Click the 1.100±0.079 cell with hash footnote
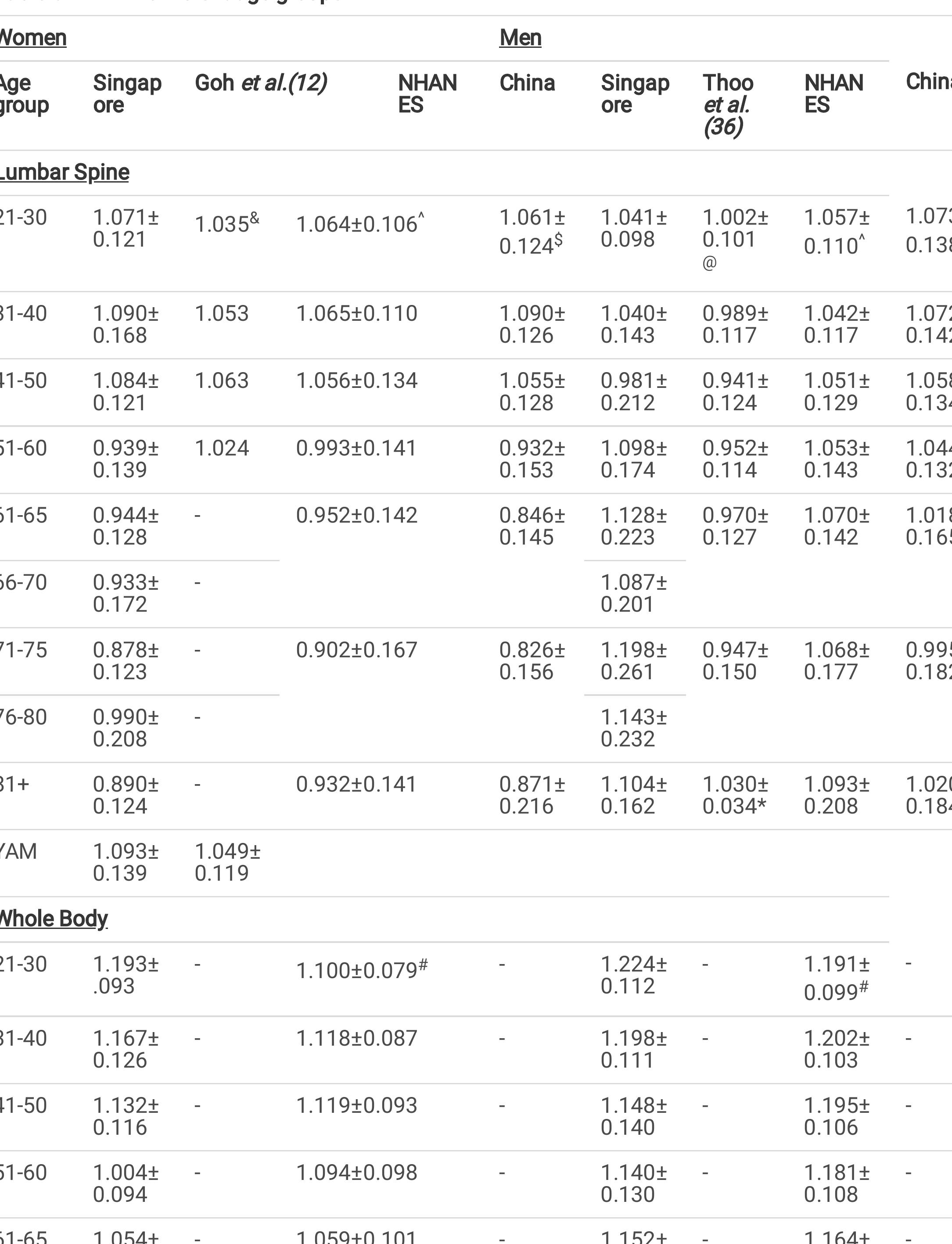The height and width of the screenshot is (1244, 952). pyautogui.click(x=362, y=970)
